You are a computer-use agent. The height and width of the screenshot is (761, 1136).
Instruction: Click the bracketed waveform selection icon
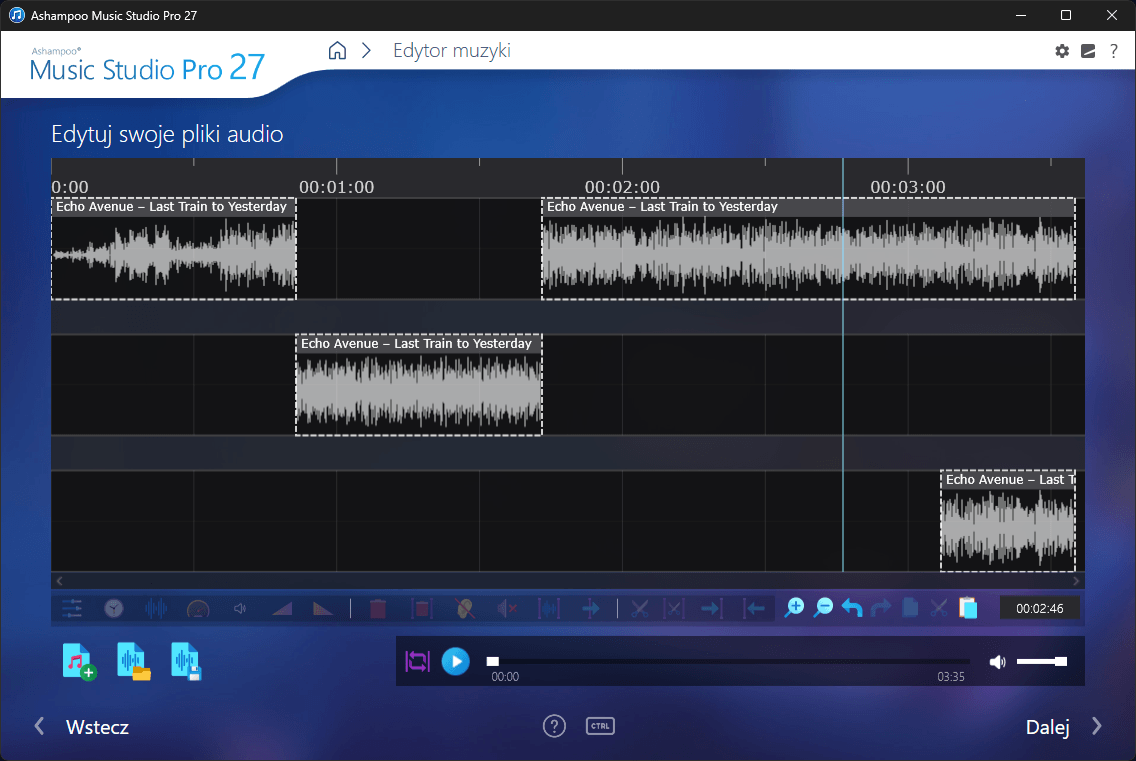(x=548, y=608)
